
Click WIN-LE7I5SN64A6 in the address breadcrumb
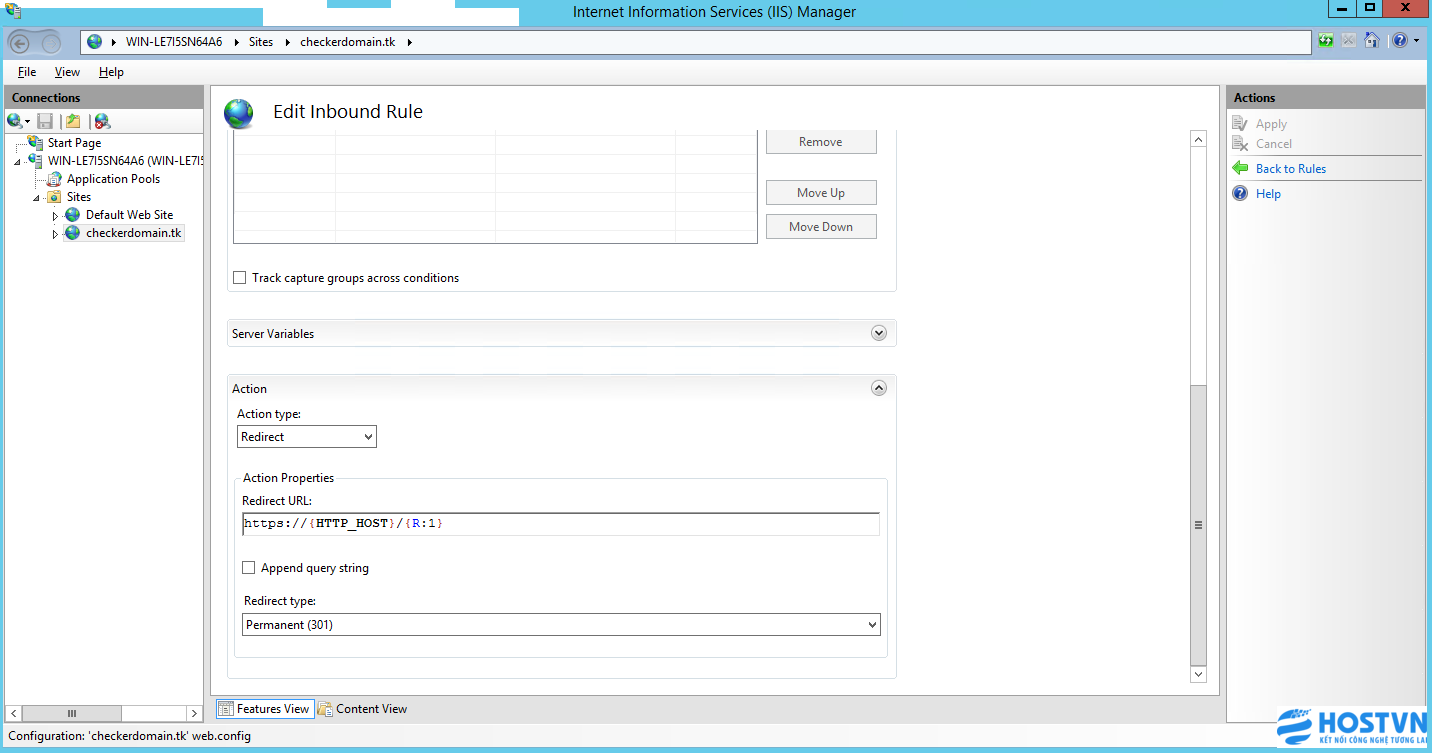point(174,42)
